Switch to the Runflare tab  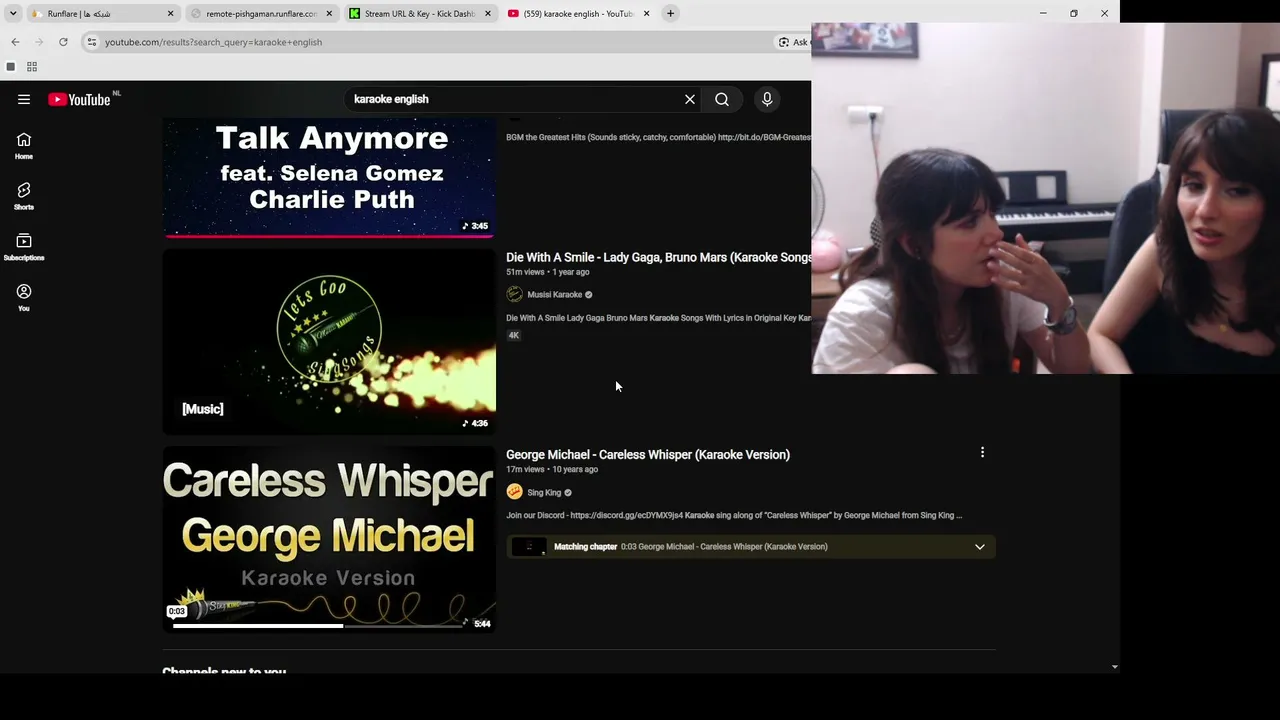(102, 14)
